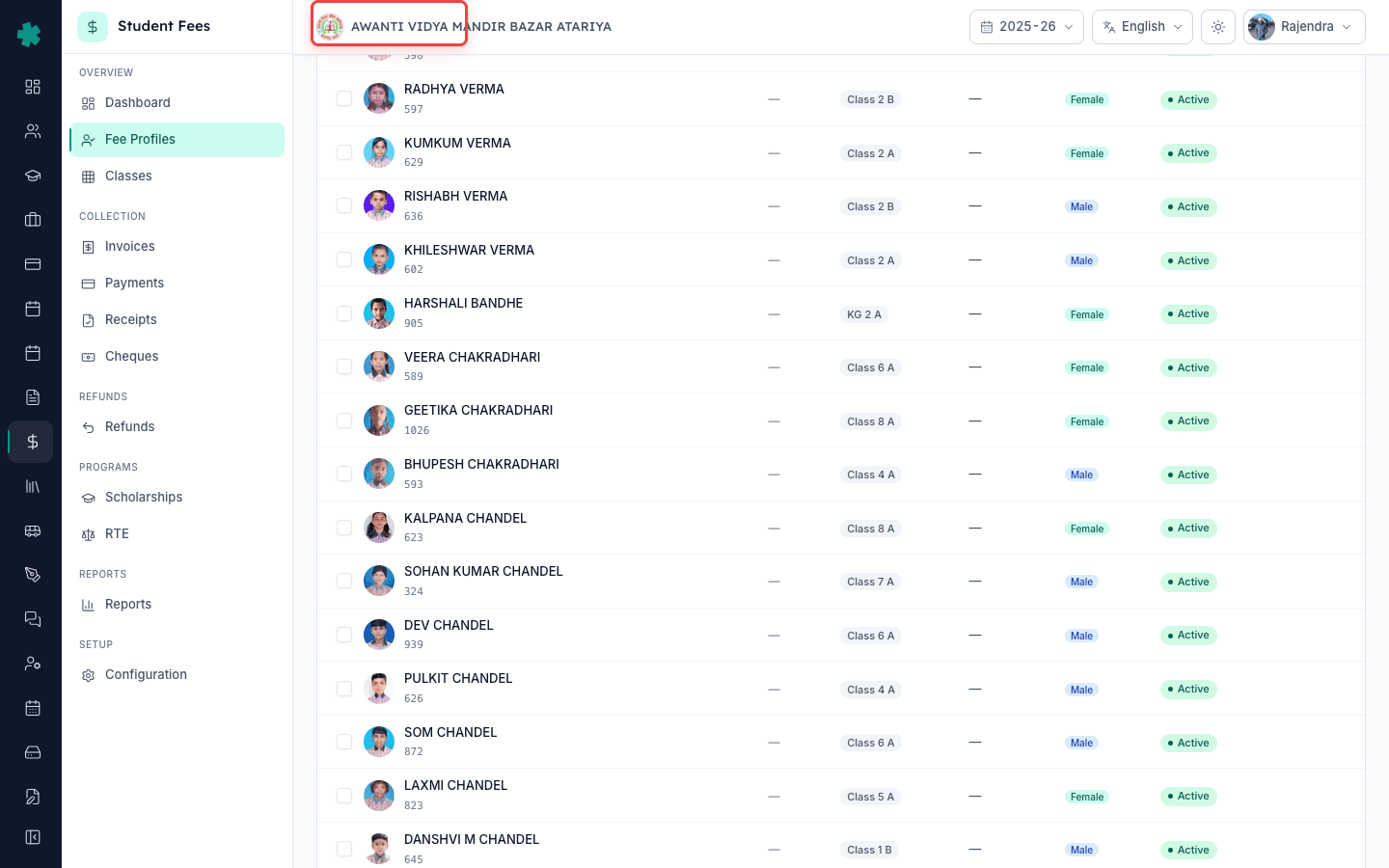This screenshot has height=868, width=1389.
Task: Click Active status in KUMKUM VERMA row
Action: click(1188, 153)
